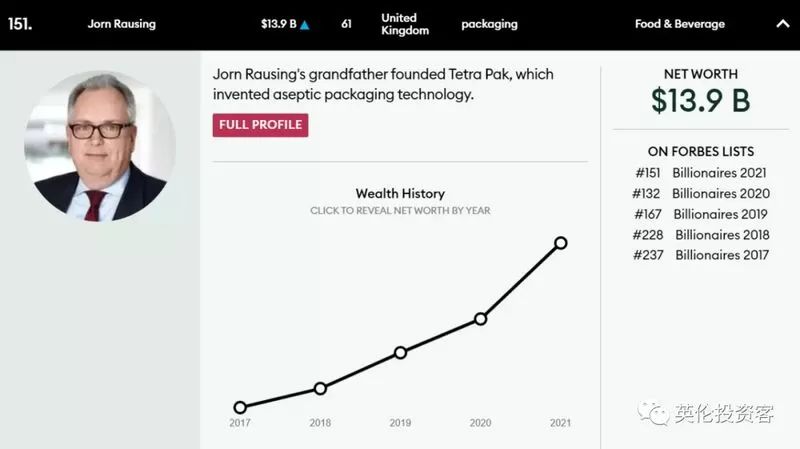The width and height of the screenshot is (800, 449).
Task: Reveal the 2017 net worth data point
Action: coord(240,407)
